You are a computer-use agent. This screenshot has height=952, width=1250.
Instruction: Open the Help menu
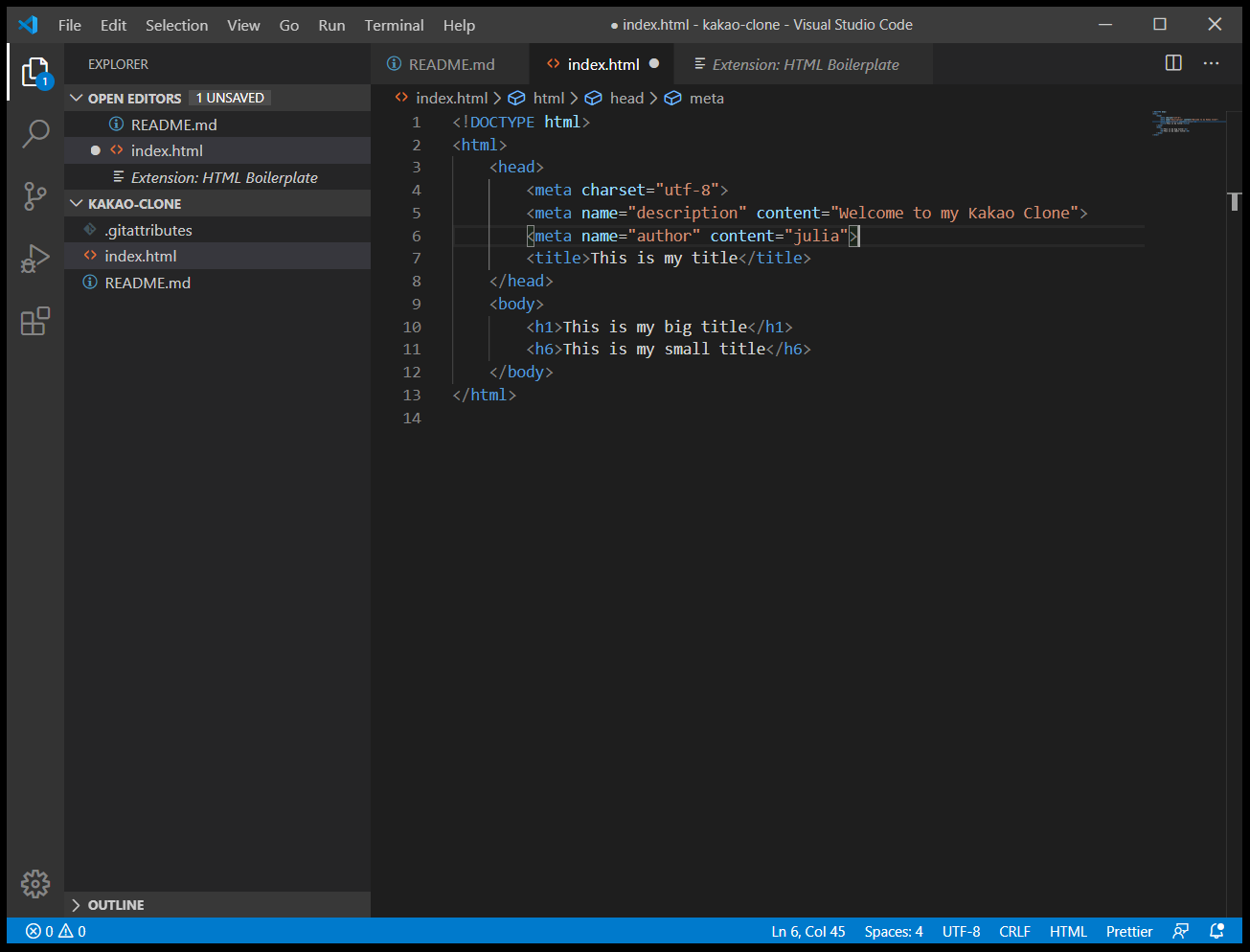[x=459, y=25]
